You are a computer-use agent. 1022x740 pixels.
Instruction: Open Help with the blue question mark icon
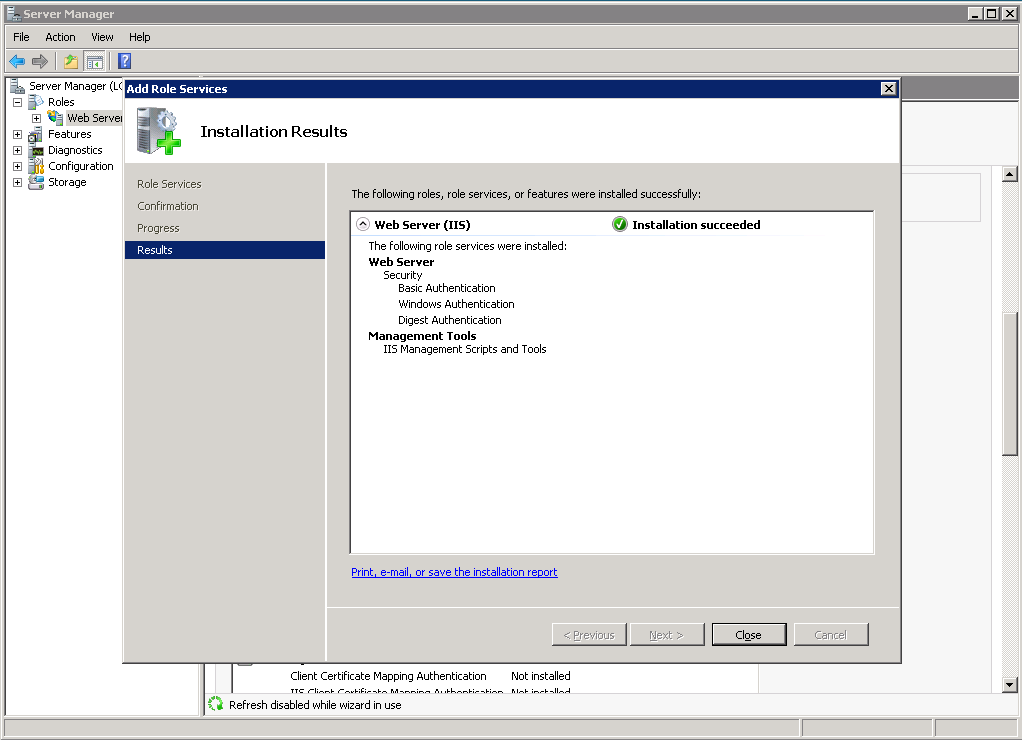click(124, 61)
